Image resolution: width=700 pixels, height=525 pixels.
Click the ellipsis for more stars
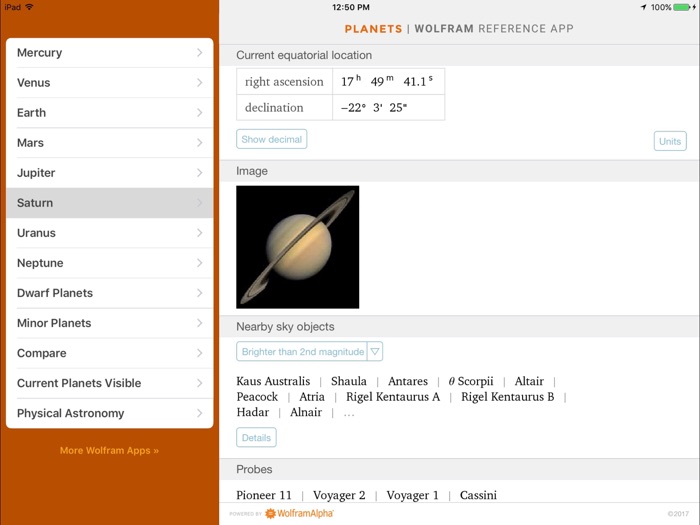click(349, 414)
